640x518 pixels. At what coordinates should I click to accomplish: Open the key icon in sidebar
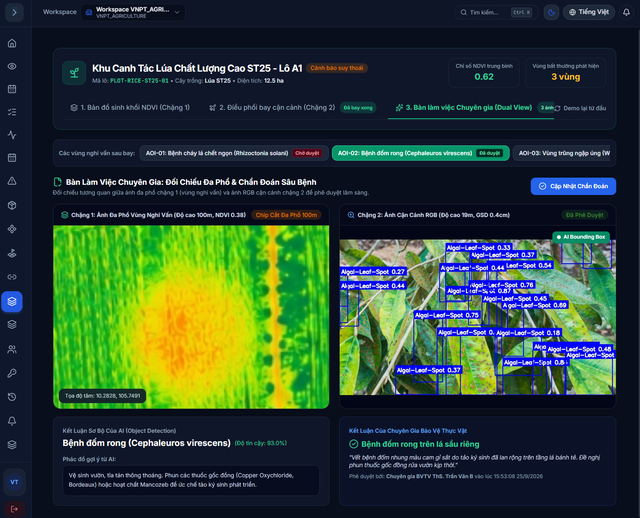coord(12,373)
